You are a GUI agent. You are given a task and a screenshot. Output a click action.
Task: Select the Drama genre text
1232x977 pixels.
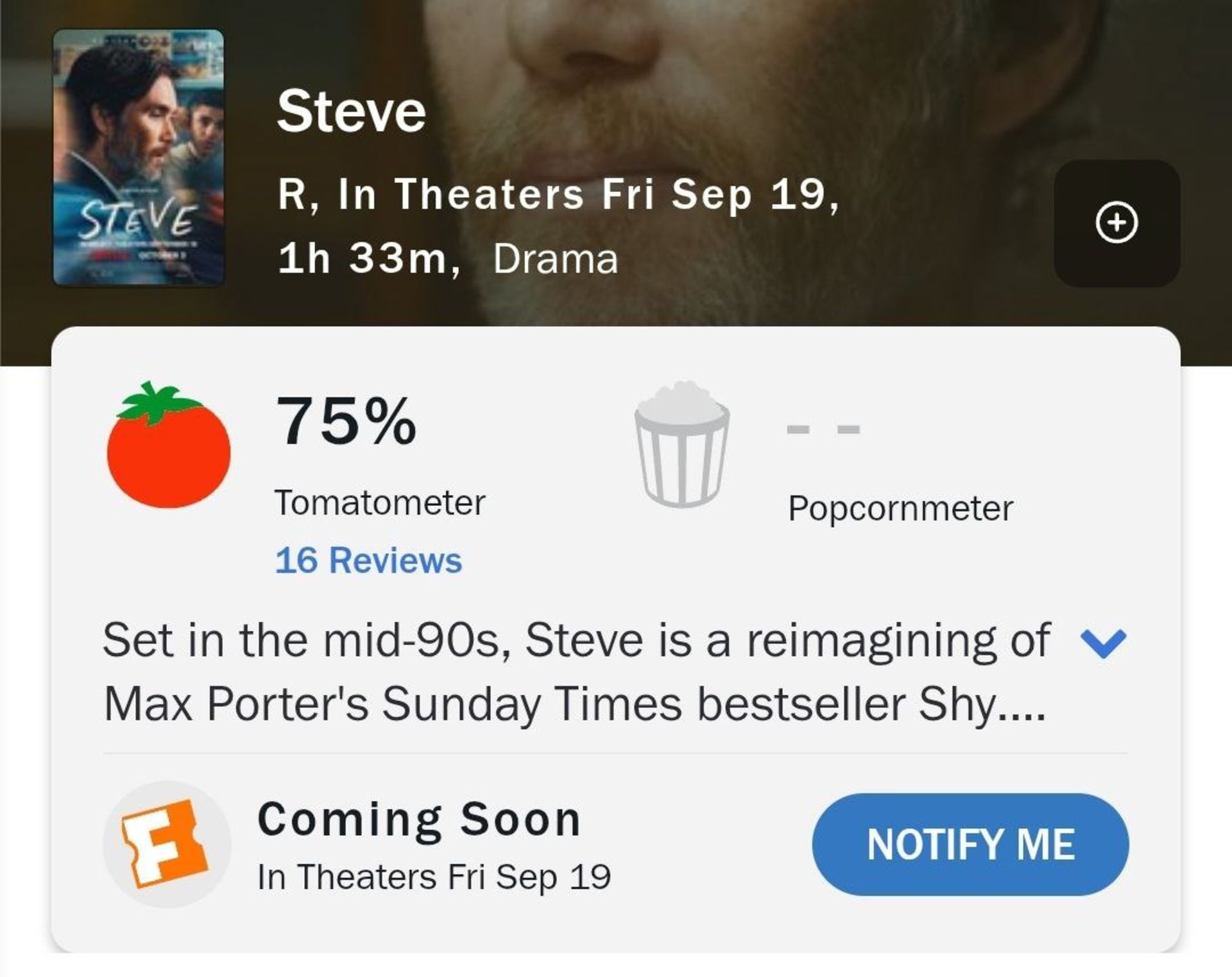click(555, 259)
